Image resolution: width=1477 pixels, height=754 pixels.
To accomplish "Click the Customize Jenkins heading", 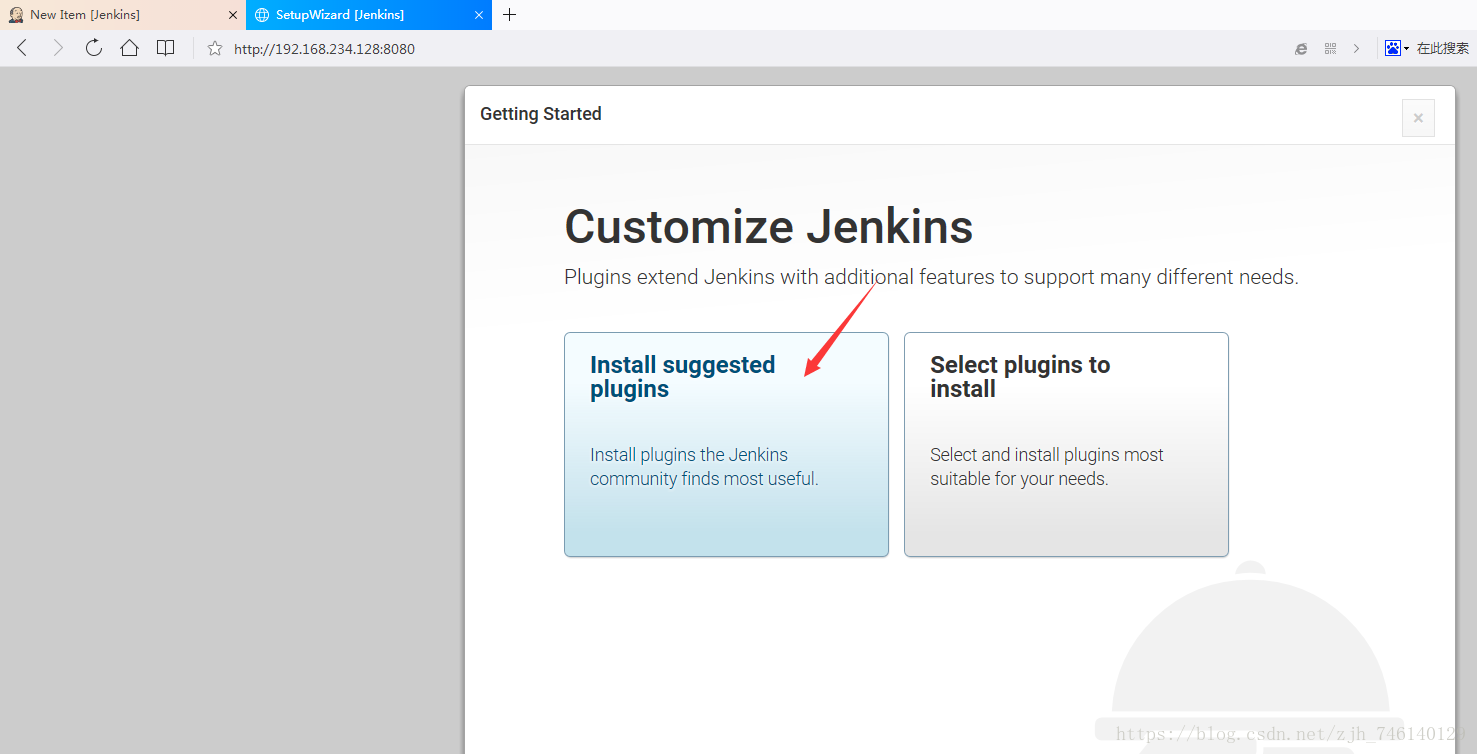I will tap(768, 227).
